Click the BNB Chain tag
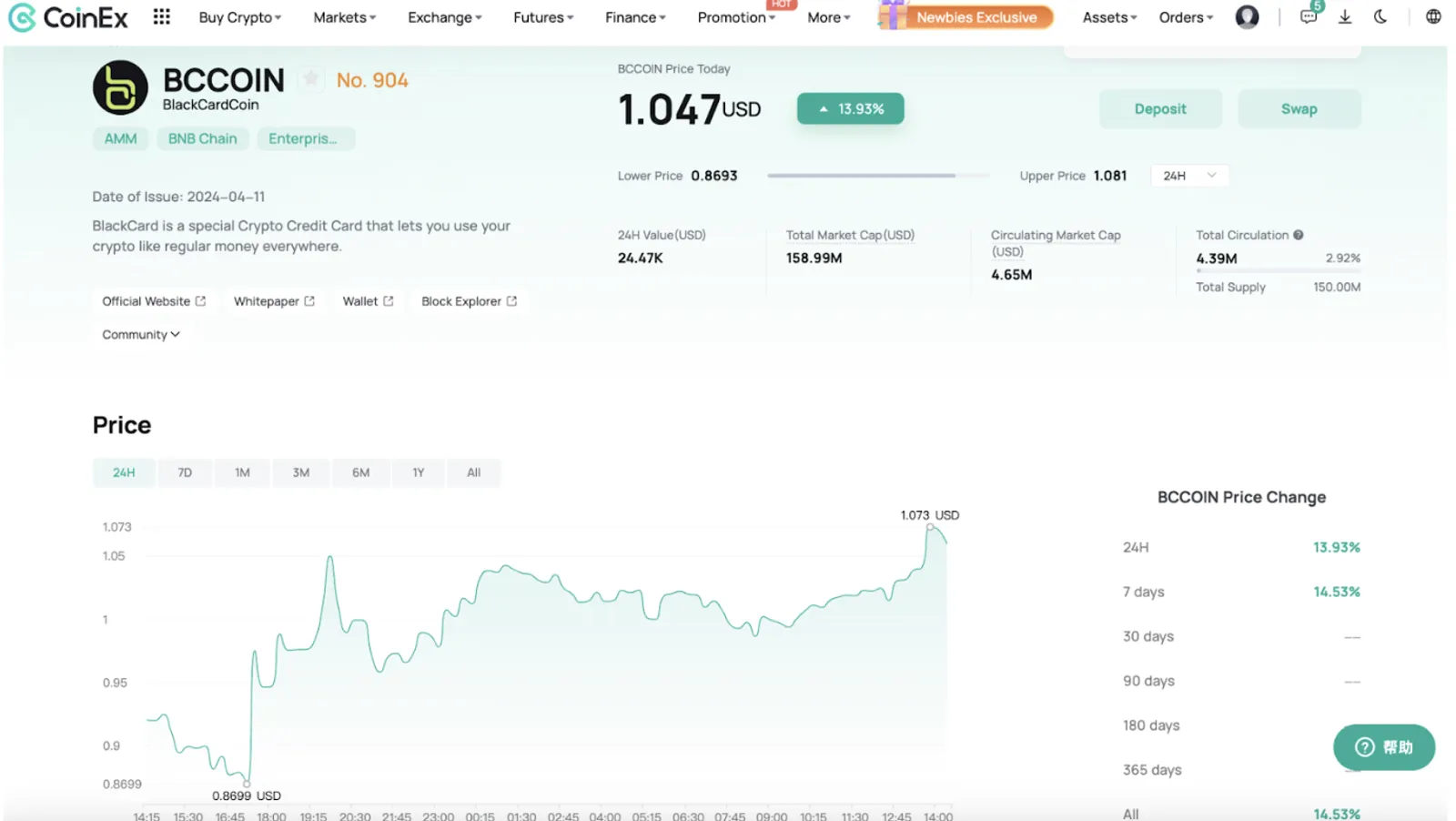The height and width of the screenshot is (821, 1456). [x=203, y=138]
